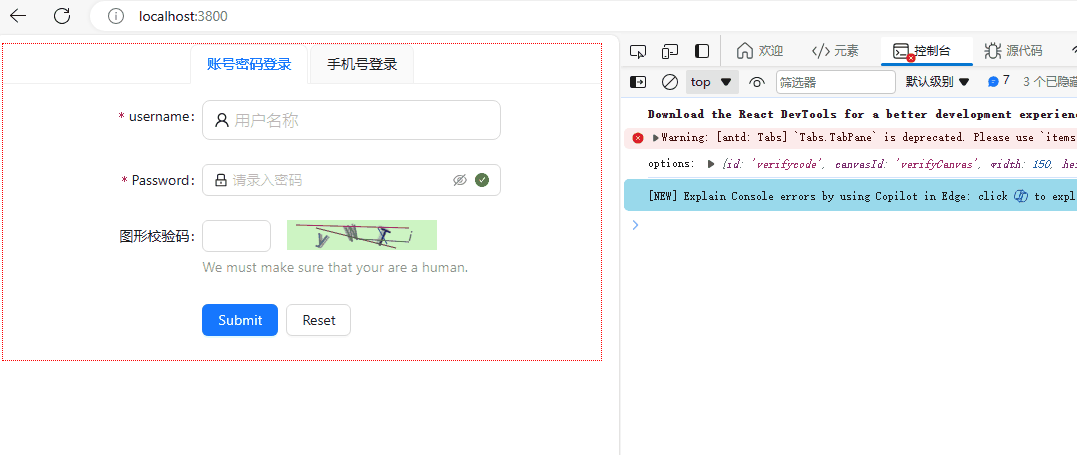Switch to 手机号登录 tab
The image size is (1077, 455).
tap(362, 65)
